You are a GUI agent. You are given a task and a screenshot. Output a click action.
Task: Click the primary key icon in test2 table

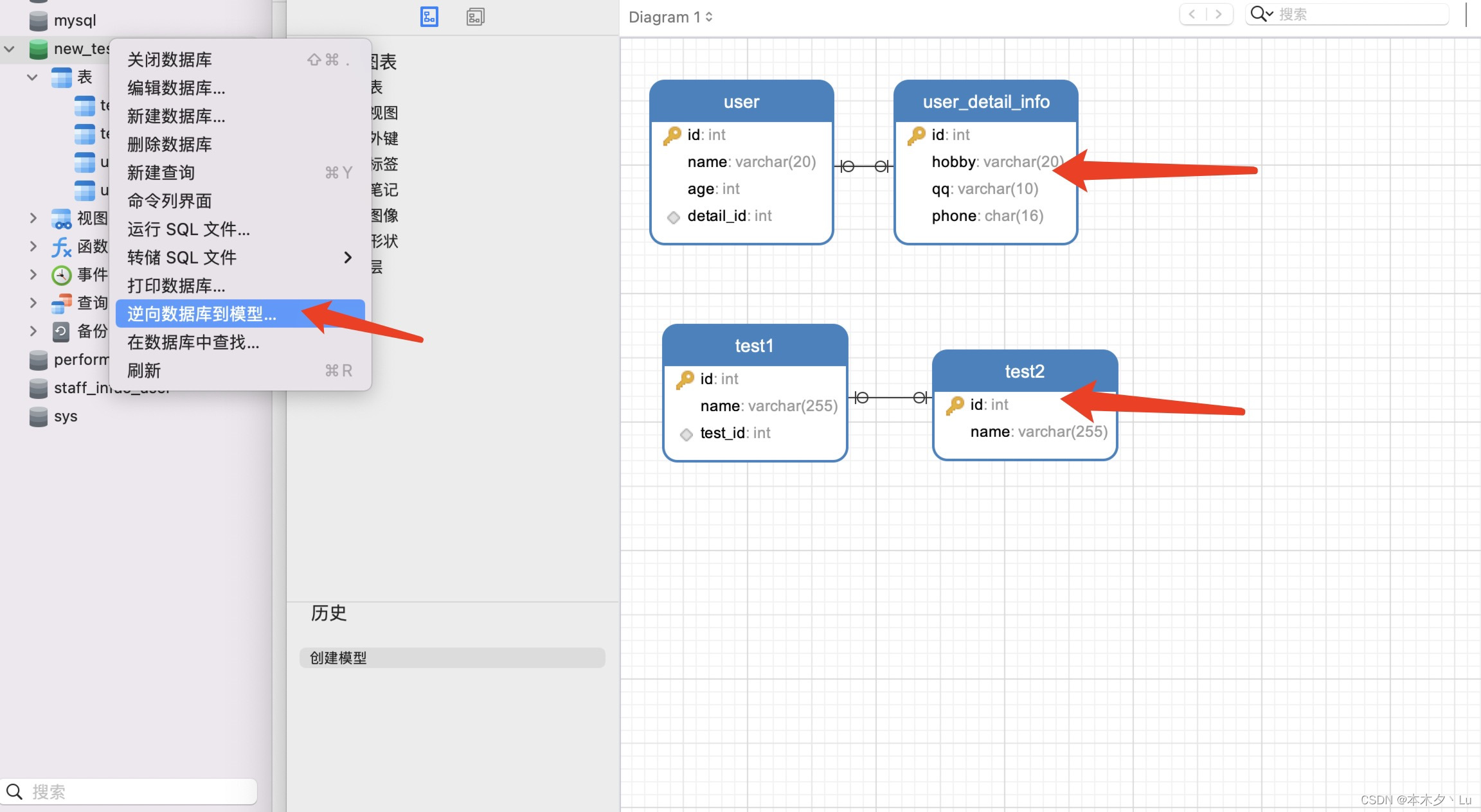pyautogui.click(x=955, y=405)
